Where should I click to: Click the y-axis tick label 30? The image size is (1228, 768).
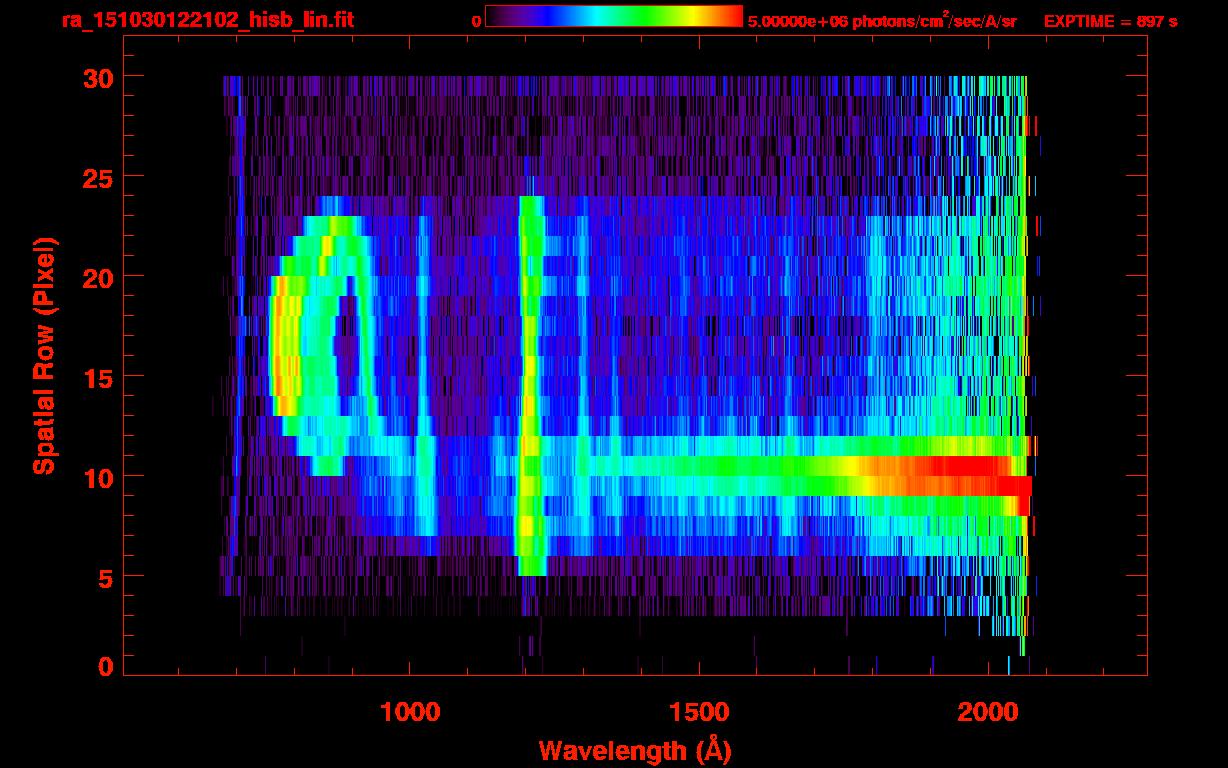[x=98, y=77]
